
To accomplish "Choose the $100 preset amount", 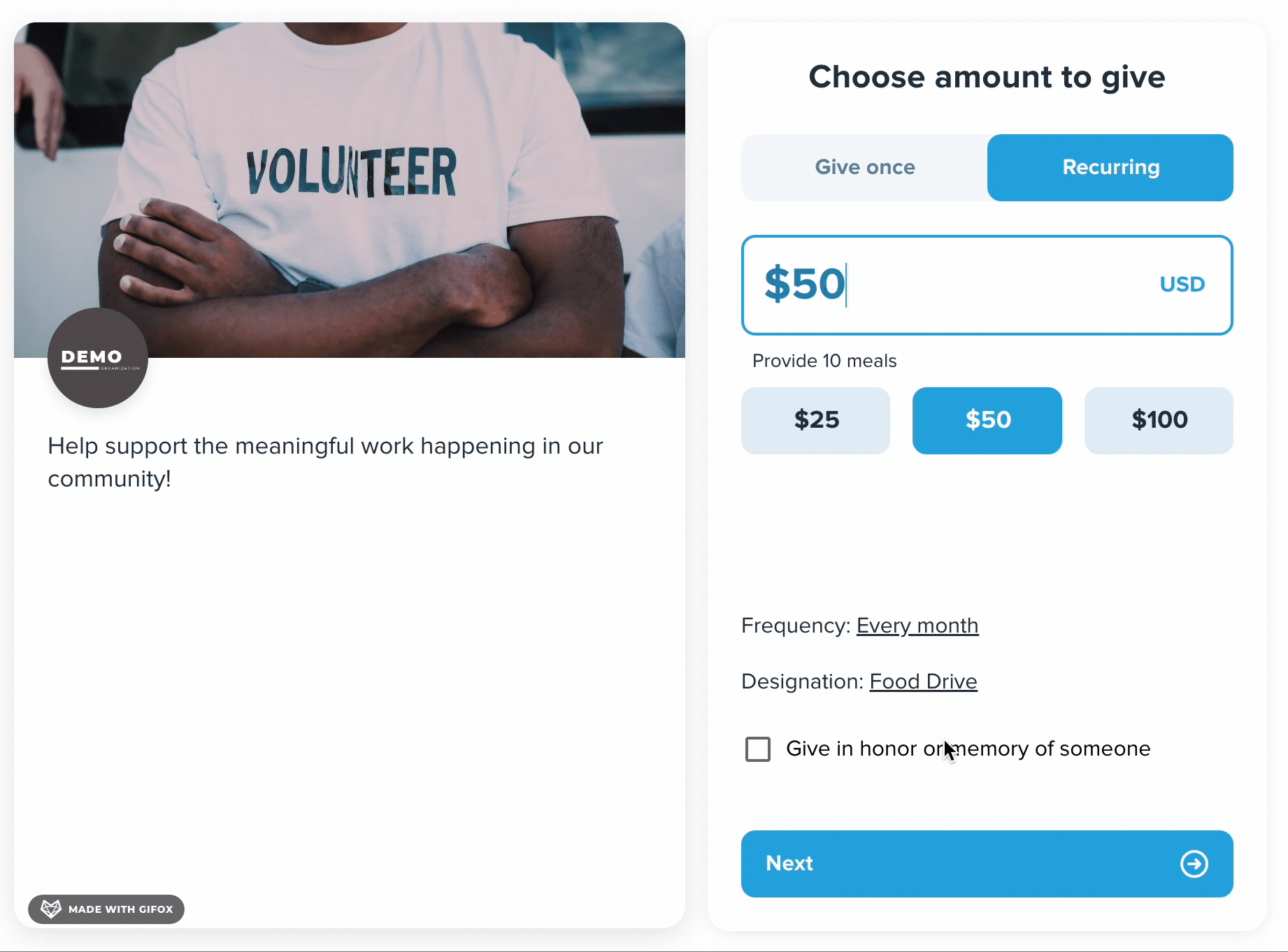I will (1159, 420).
